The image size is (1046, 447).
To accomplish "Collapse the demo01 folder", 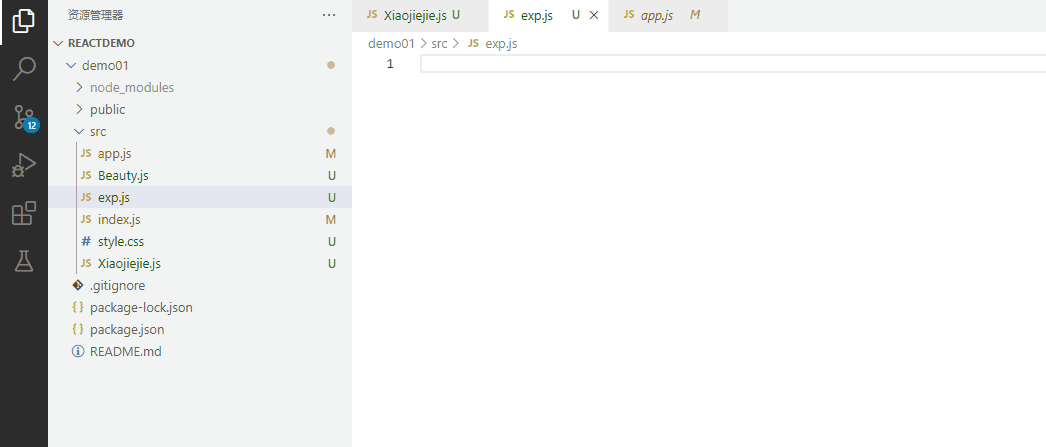I will tap(200, 65).
